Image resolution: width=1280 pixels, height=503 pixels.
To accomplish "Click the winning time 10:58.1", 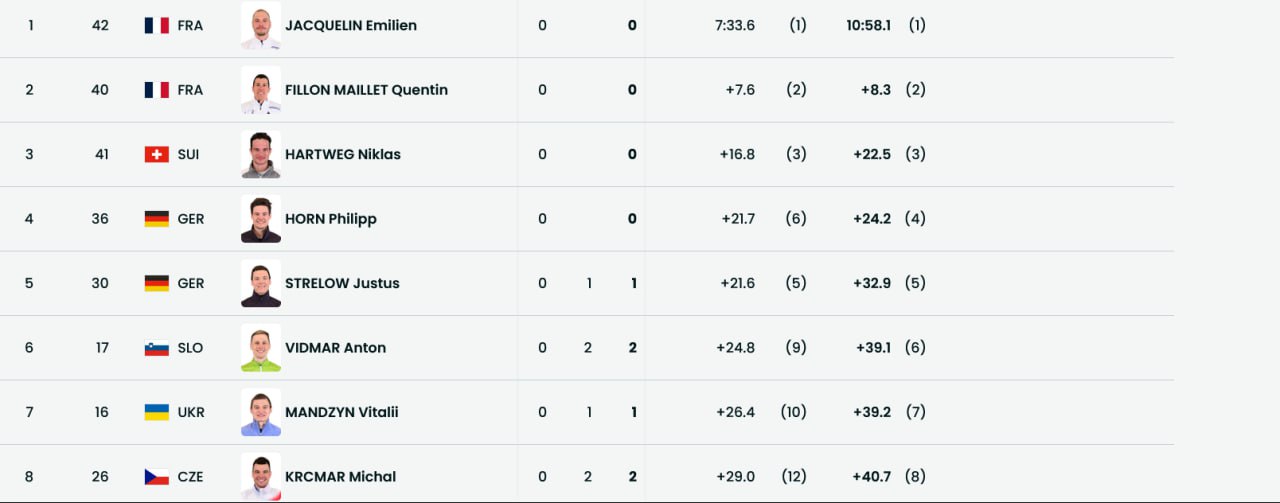I will 869,25.
